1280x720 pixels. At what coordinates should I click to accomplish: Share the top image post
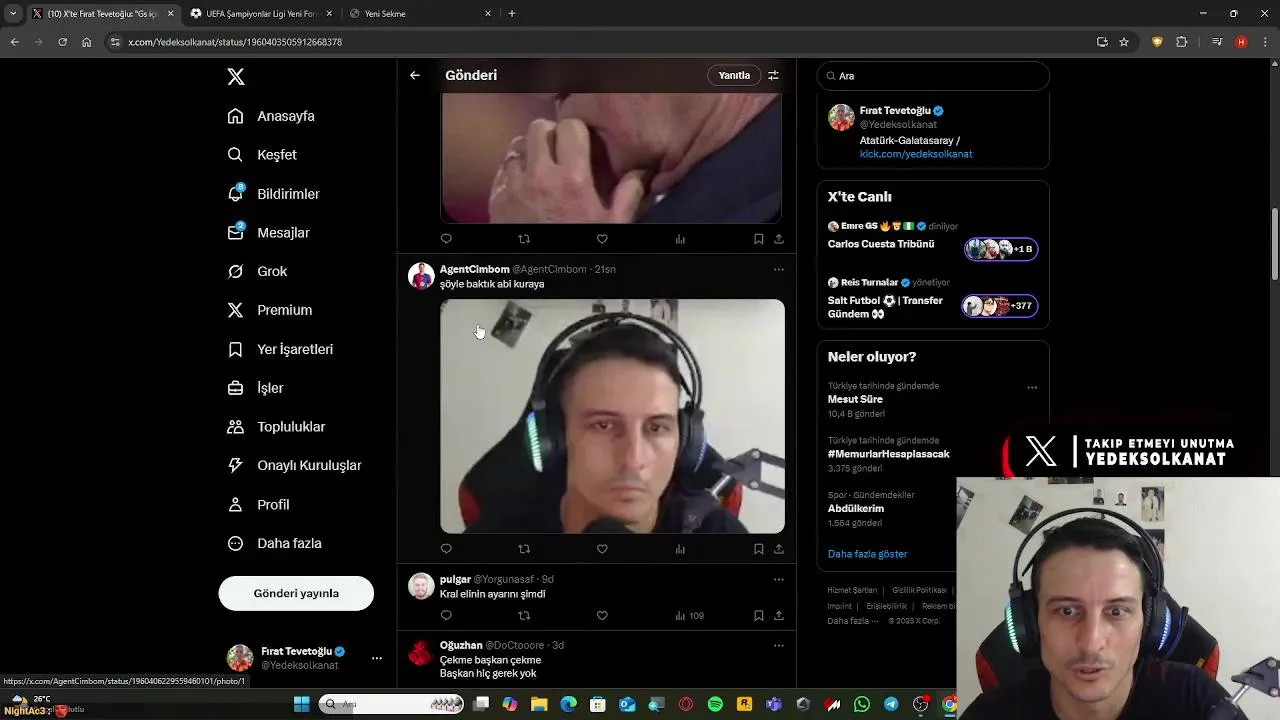click(779, 239)
